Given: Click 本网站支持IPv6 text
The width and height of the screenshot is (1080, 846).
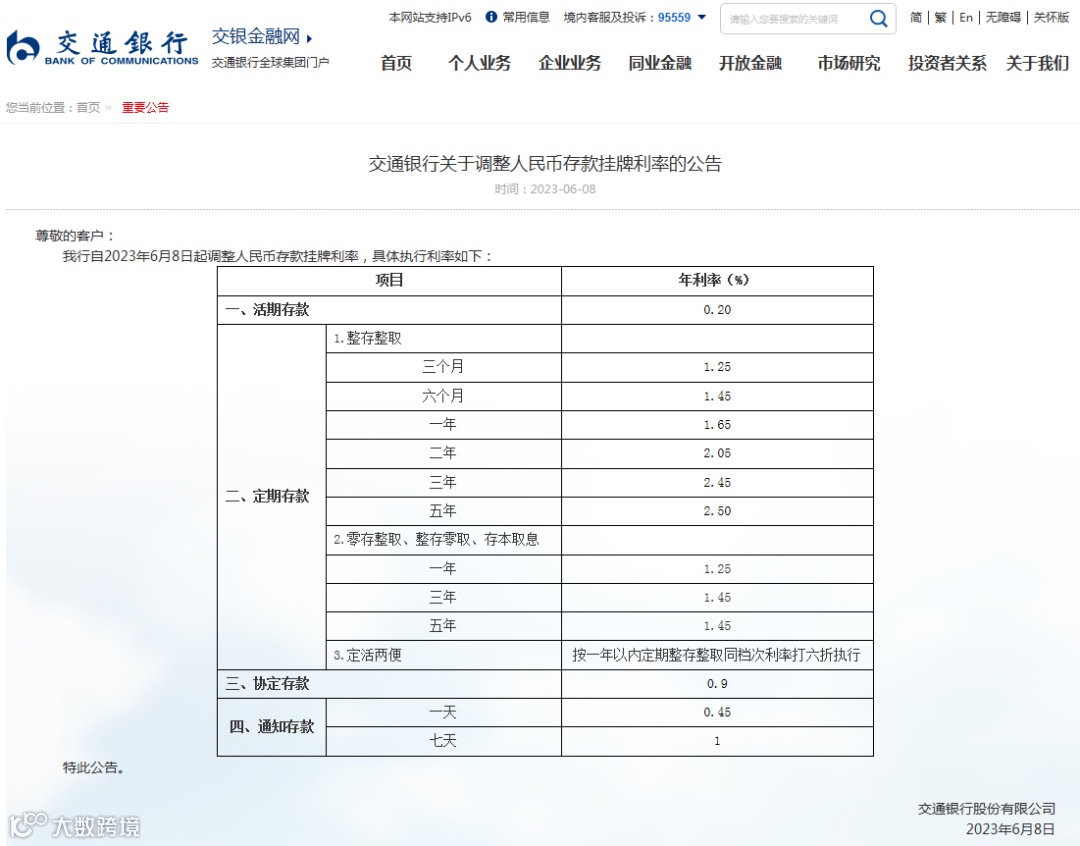Looking at the screenshot, I should point(430,17).
